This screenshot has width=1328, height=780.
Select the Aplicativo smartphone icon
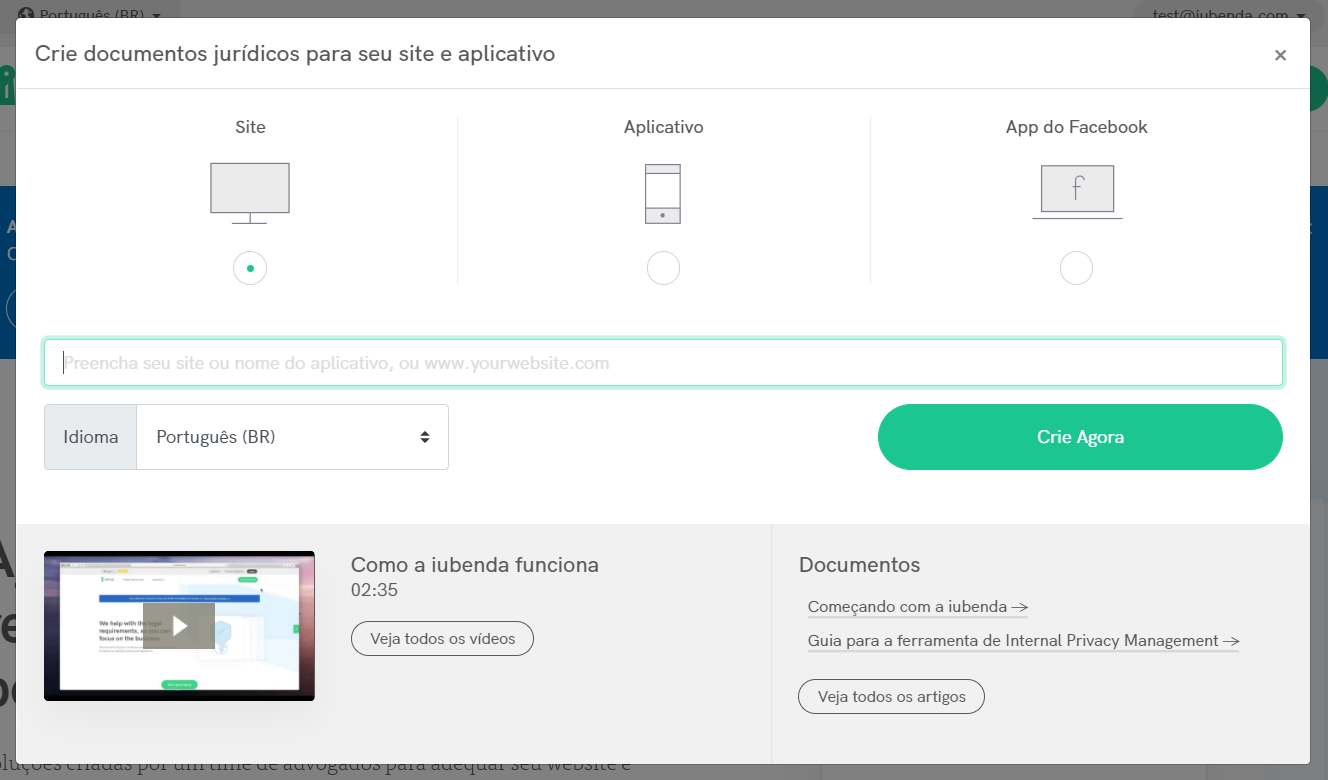click(663, 193)
